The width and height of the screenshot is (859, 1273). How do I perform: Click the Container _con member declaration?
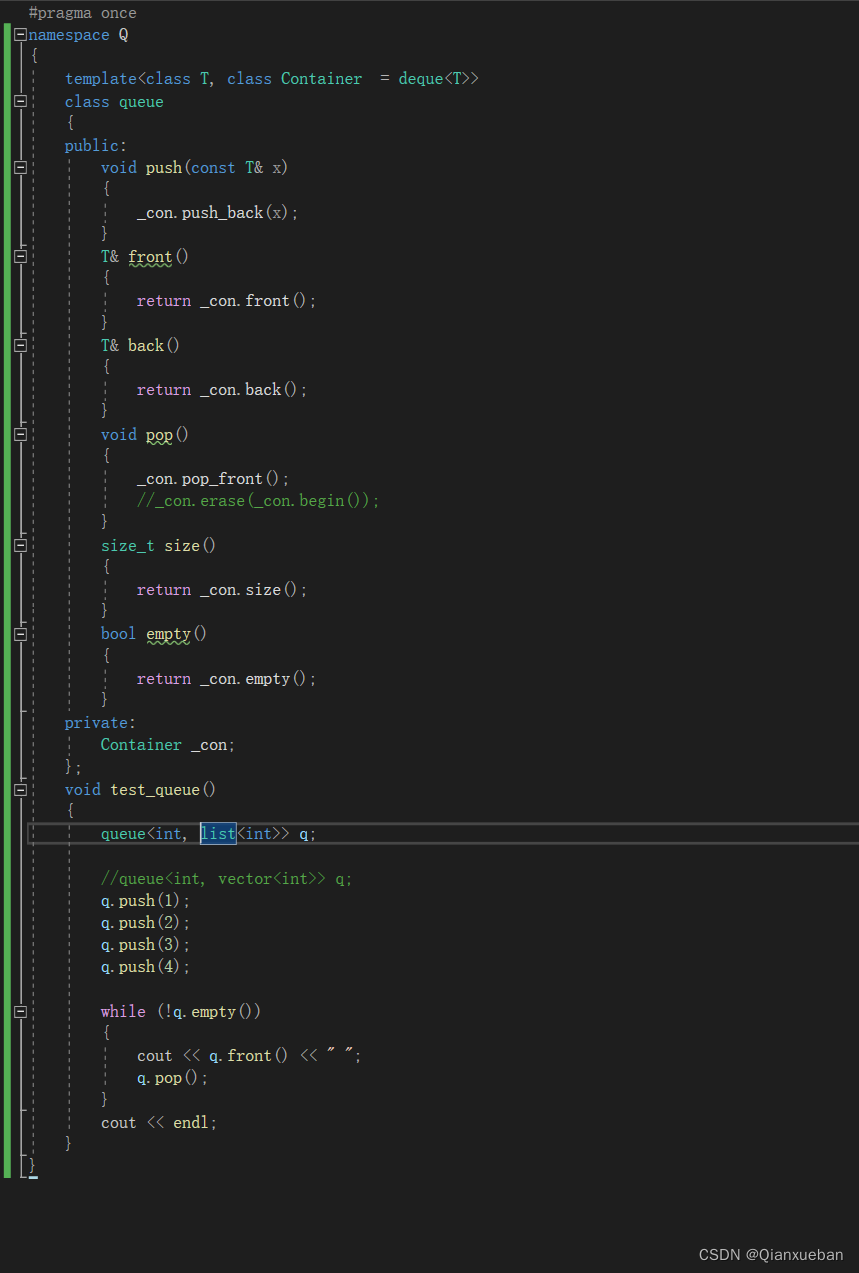[x=166, y=744]
